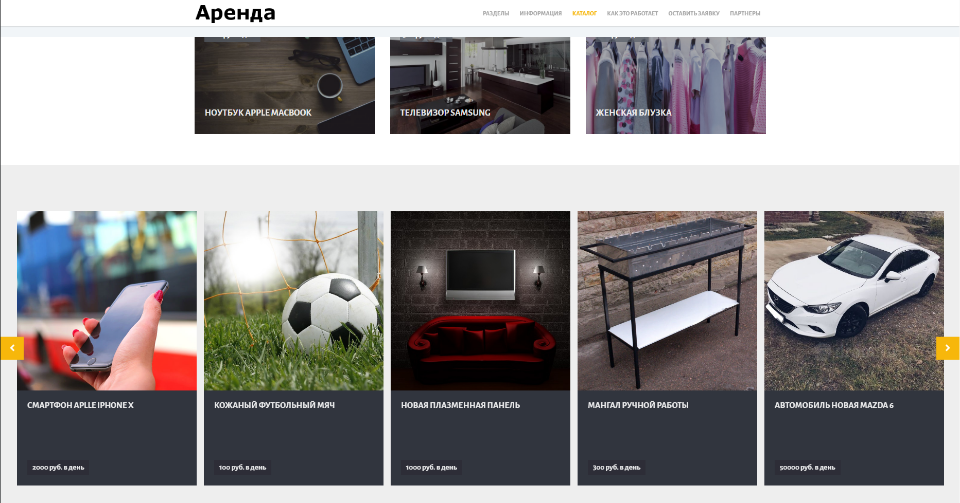The height and width of the screenshot is (503, 960).
Task: Select Как это работает in navigation
Action: pyautogui.click(x=632, y=13)
